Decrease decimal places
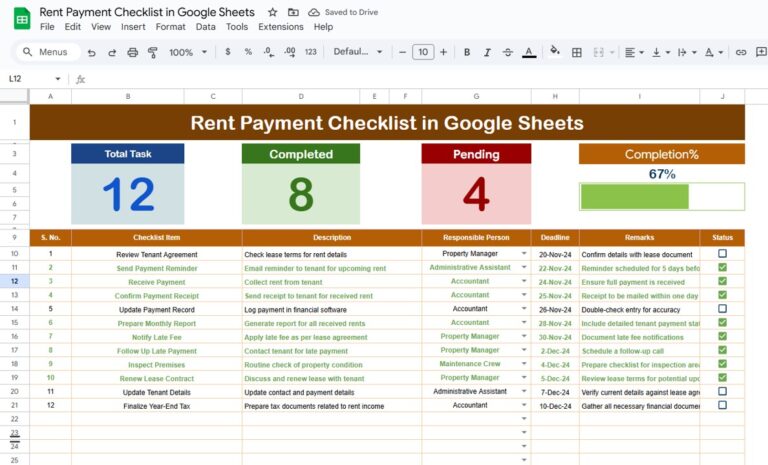 point(268,52)
